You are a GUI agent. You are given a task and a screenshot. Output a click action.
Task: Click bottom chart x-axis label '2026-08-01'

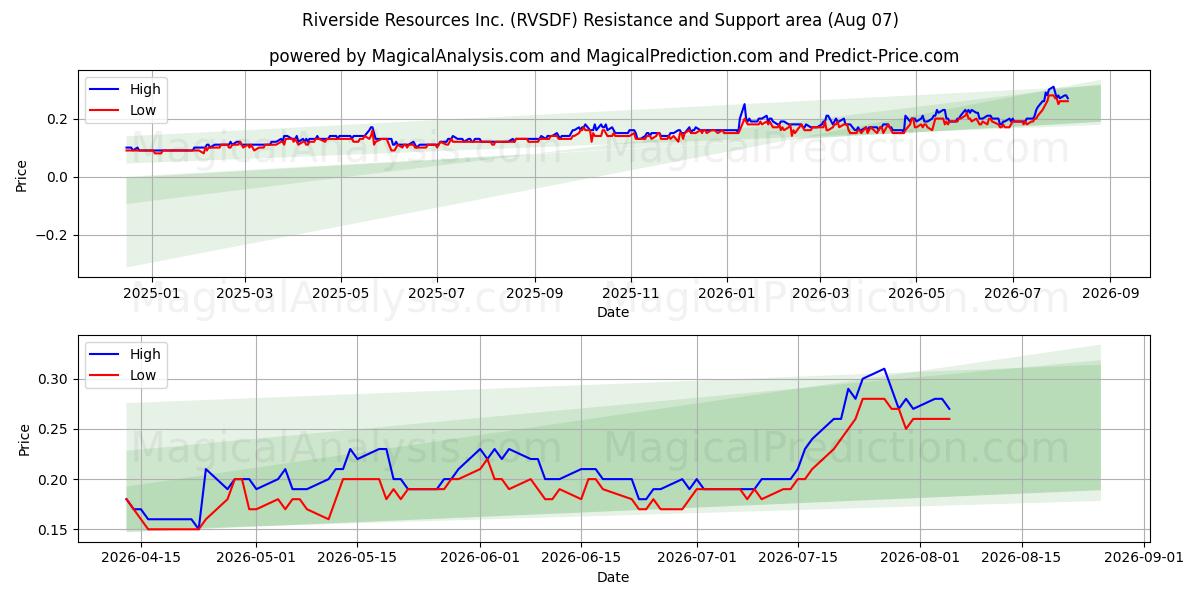point(921,558)
